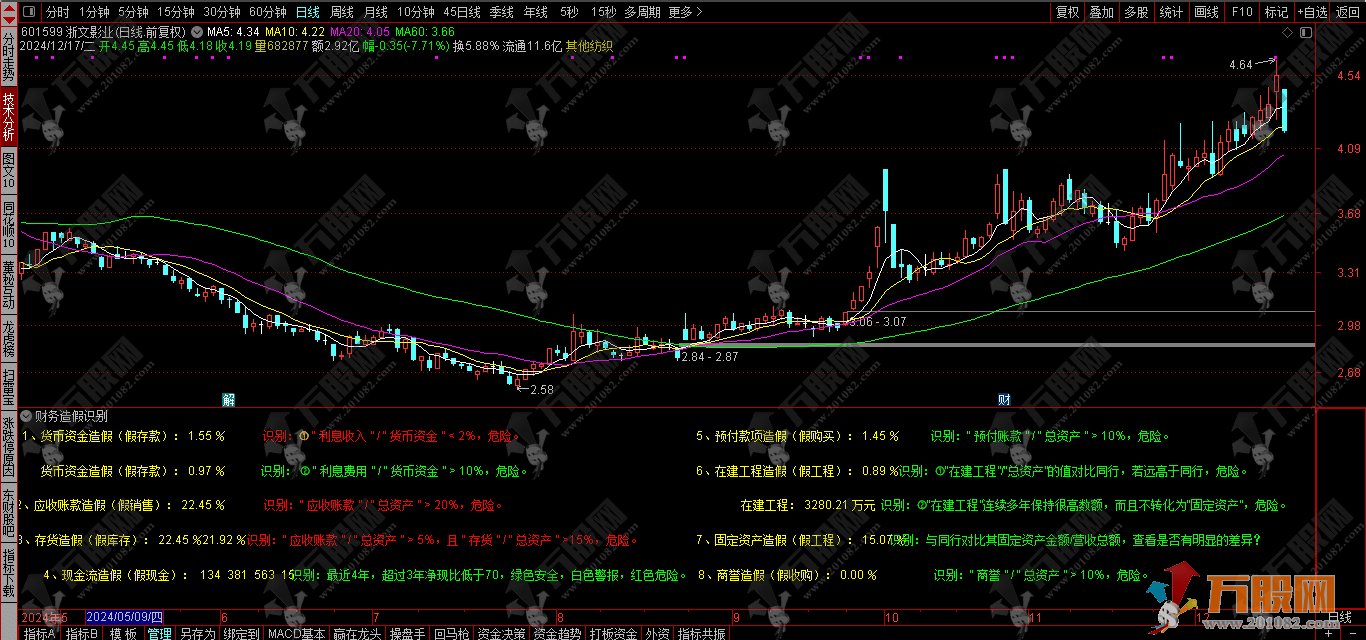Screen dimensions: 1366x640
Task: Add stock with +自选 button
Action: pyautogui.click(x=1312, y=12)
